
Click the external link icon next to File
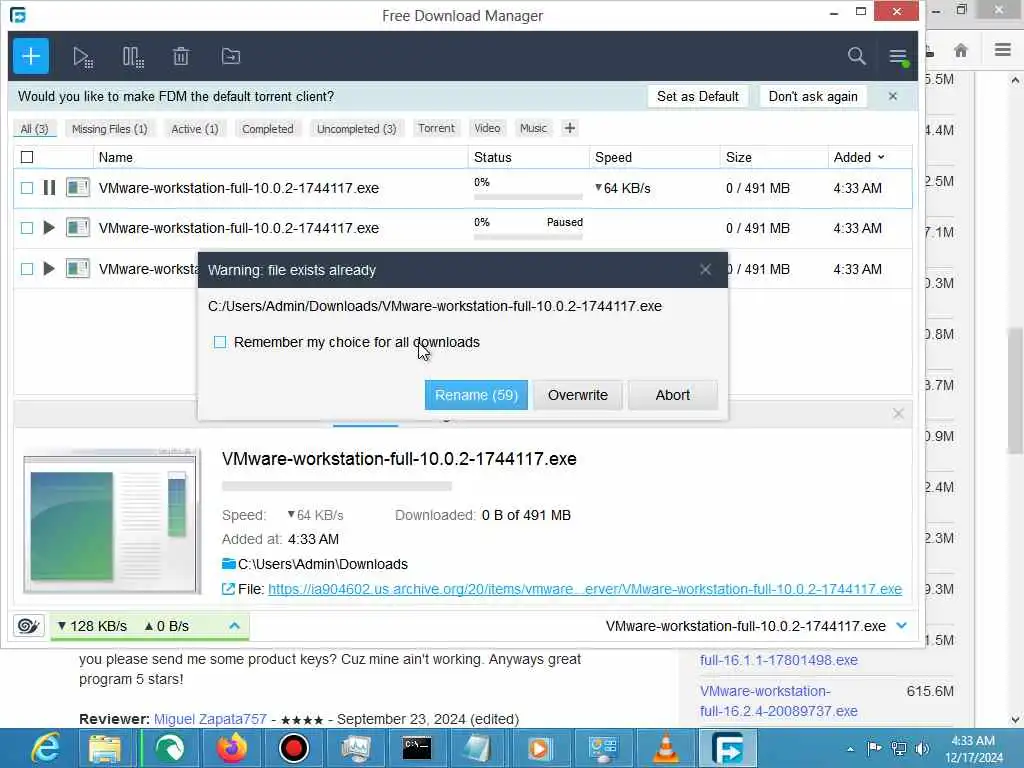229,589
